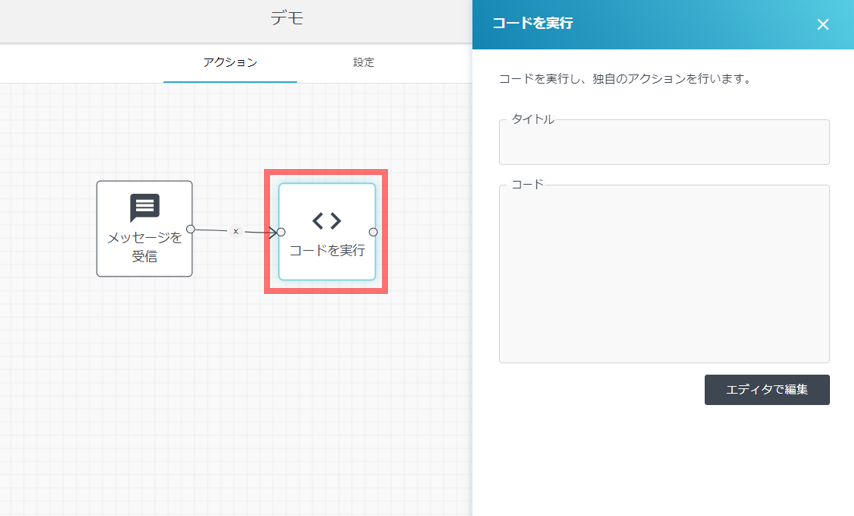Focus the タイトル input field
The height and width of the screenshot is (516, 854).
(x=664, y=143)
